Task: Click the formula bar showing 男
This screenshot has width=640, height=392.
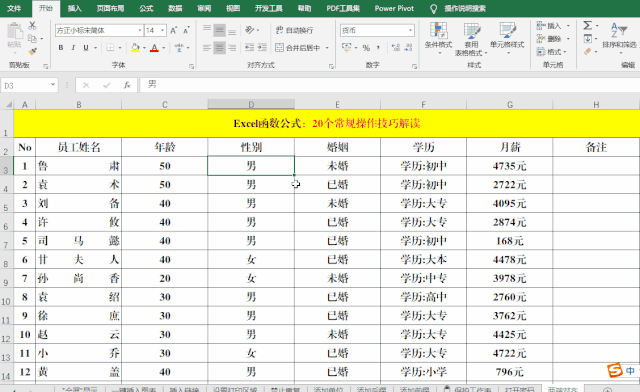Action: pyautogui.click(x=390, y=85)
